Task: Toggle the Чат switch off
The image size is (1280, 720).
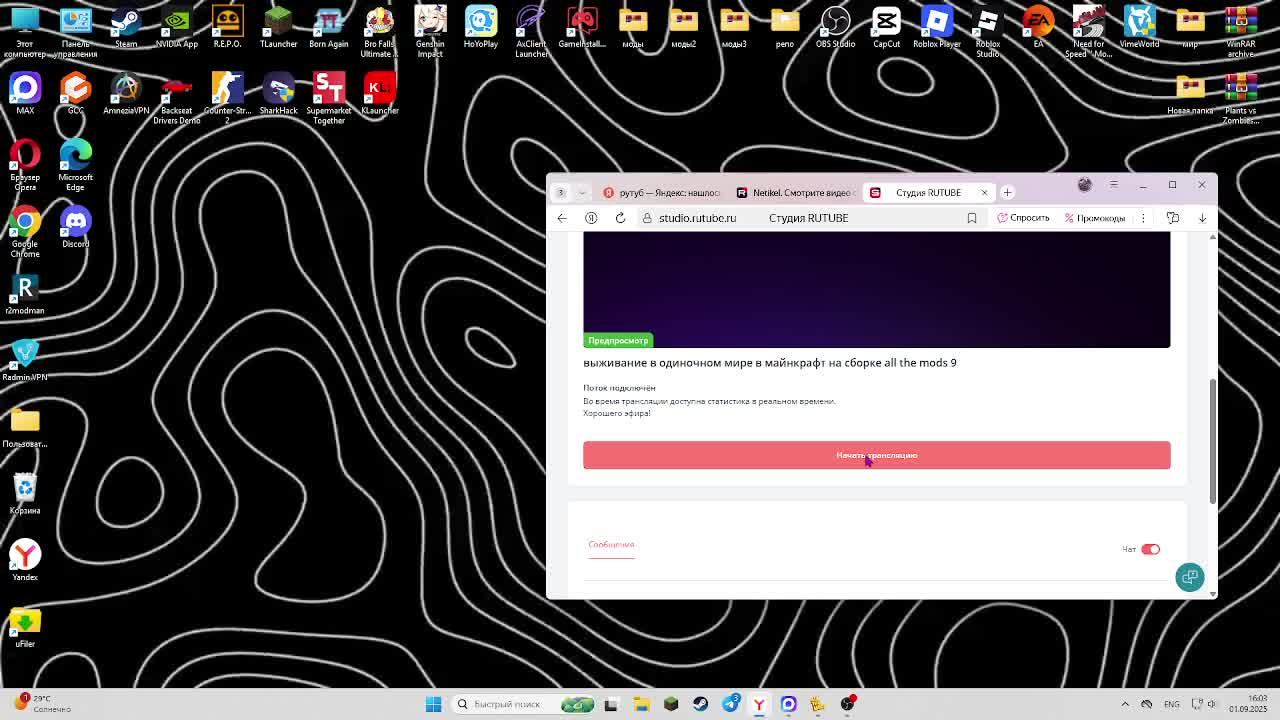Action: pyautogui.click(x=1150, y=549)
